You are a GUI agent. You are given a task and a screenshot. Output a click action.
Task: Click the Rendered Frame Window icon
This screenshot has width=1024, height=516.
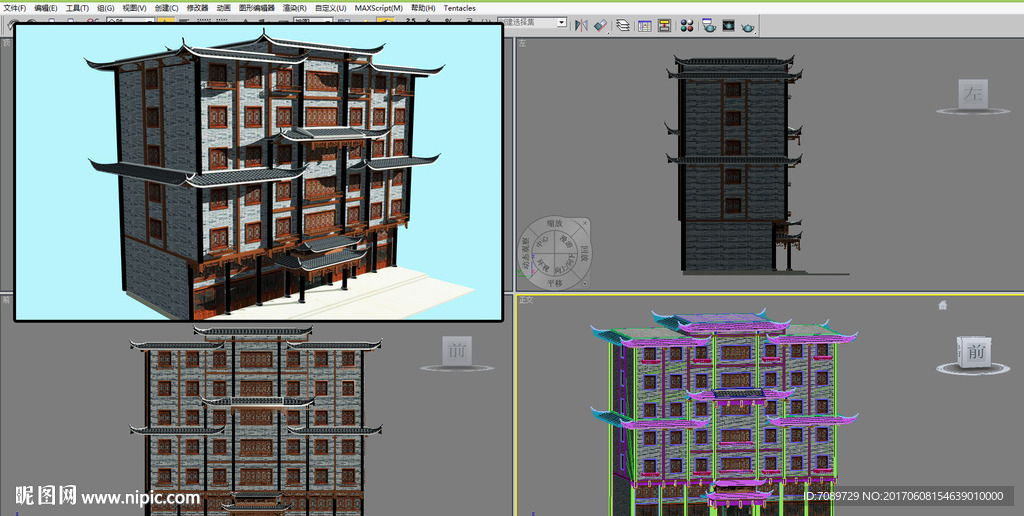728,25
